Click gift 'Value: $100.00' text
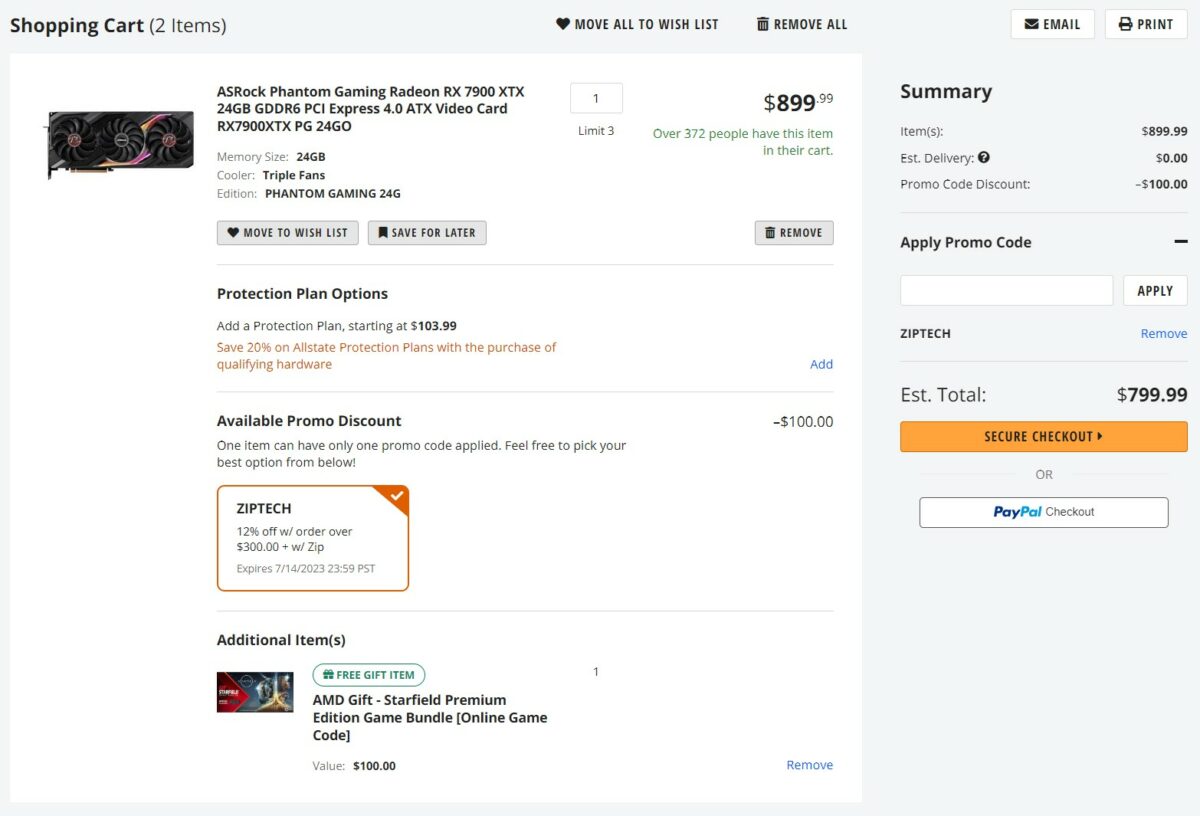This screenshot has width=1200, height=816. pos(354,766)
